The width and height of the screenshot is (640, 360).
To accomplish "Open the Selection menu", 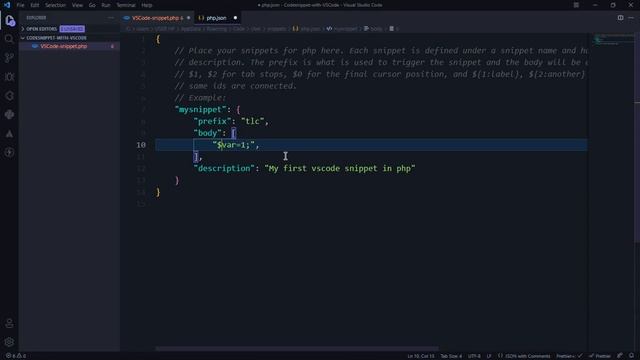I will [x=56, y=5].
